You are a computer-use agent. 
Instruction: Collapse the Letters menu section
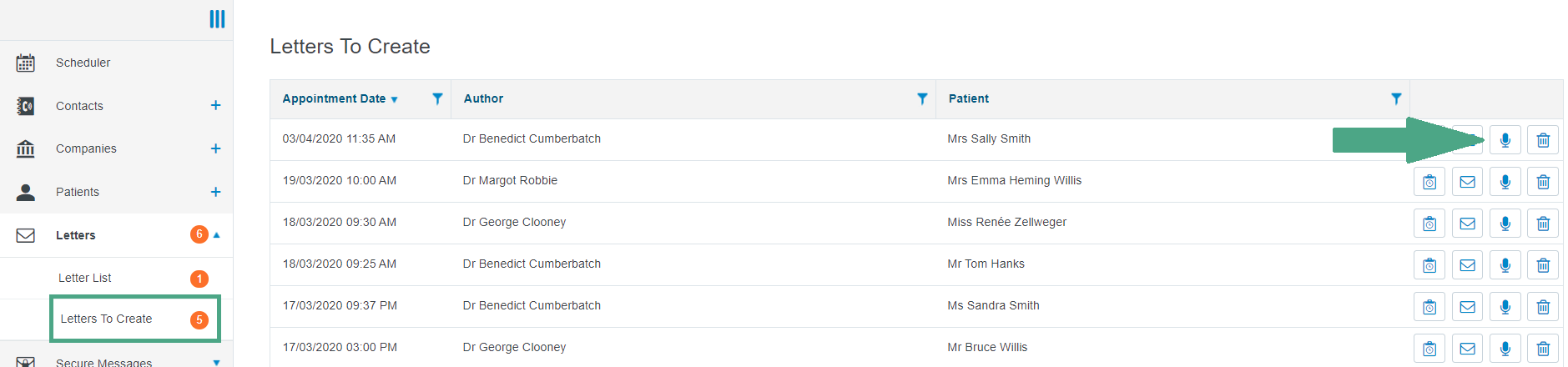pos(217,235)
